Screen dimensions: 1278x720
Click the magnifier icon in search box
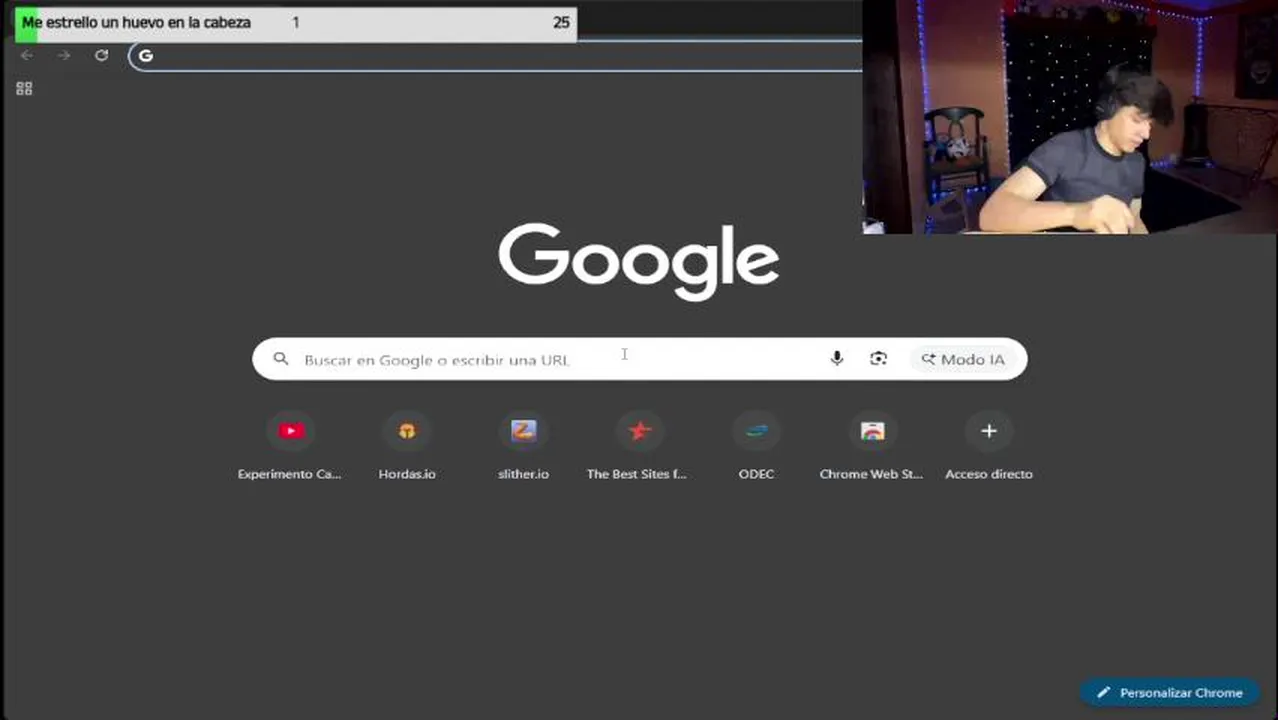(281, 359)
